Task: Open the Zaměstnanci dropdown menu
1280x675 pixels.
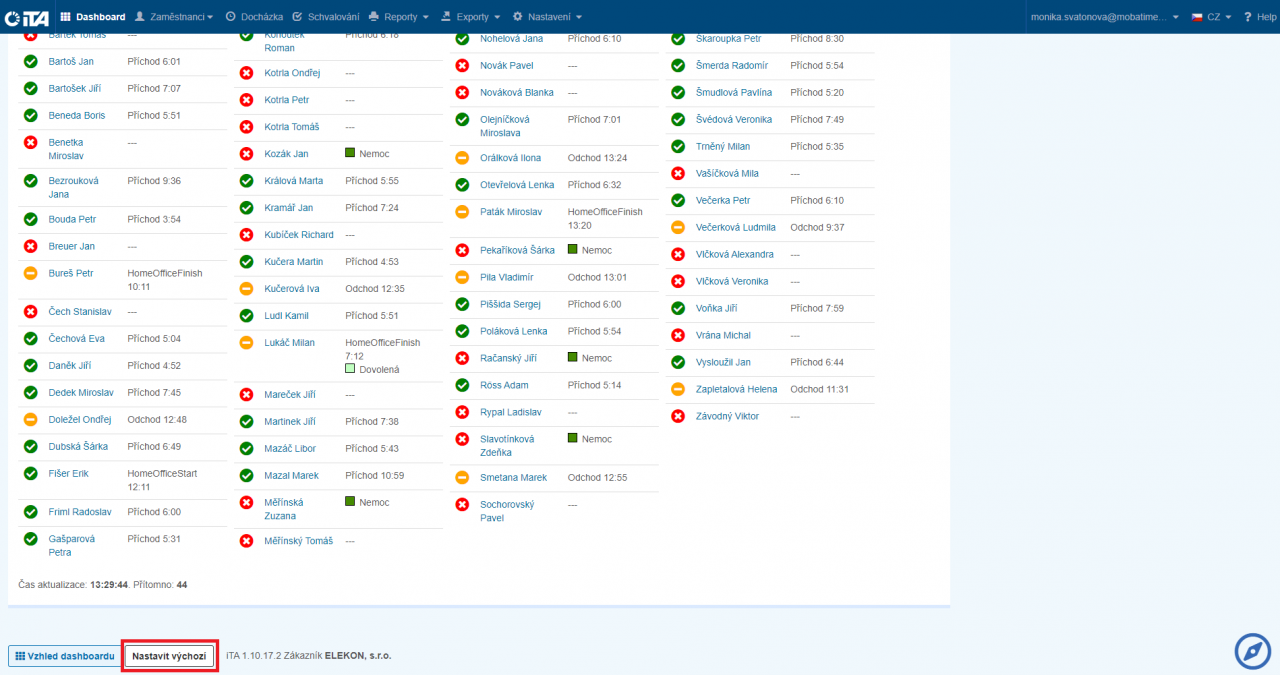Action: pos(174,17)
